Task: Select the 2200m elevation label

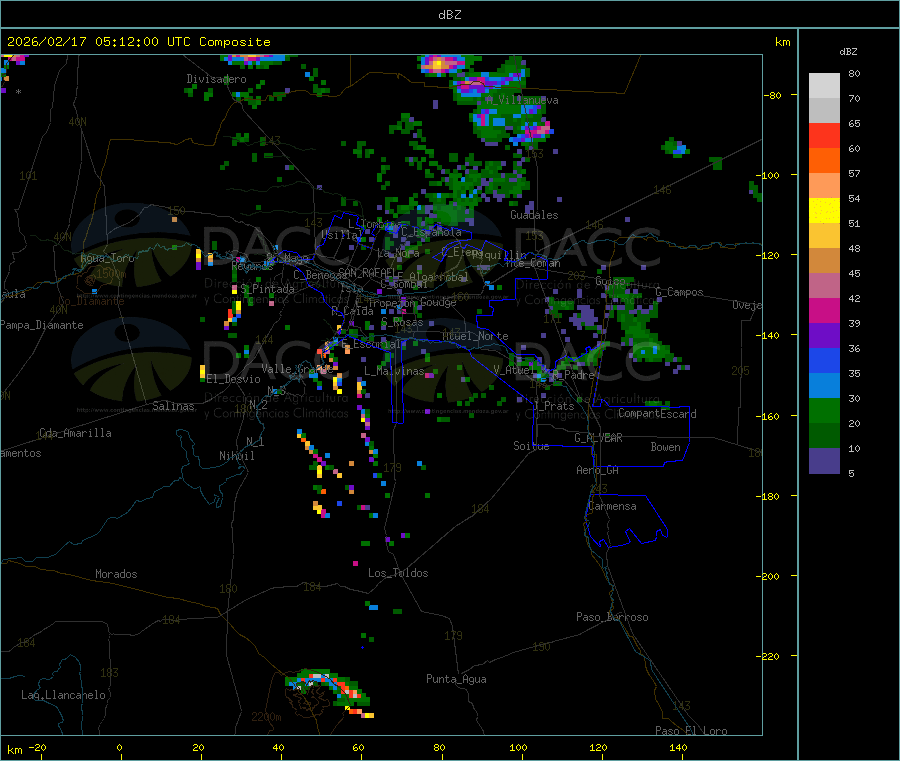Action: click(266, 717)
